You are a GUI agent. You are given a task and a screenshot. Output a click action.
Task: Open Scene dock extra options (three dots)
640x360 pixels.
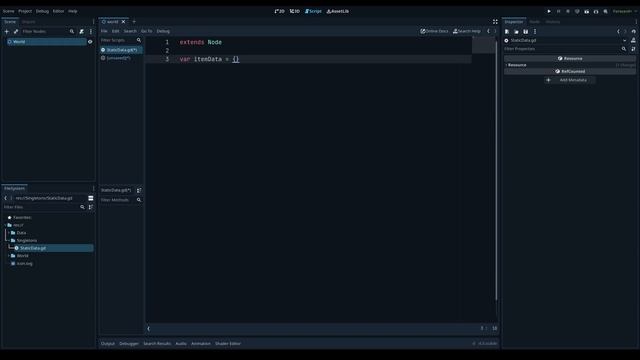click(x=91, y=31)
